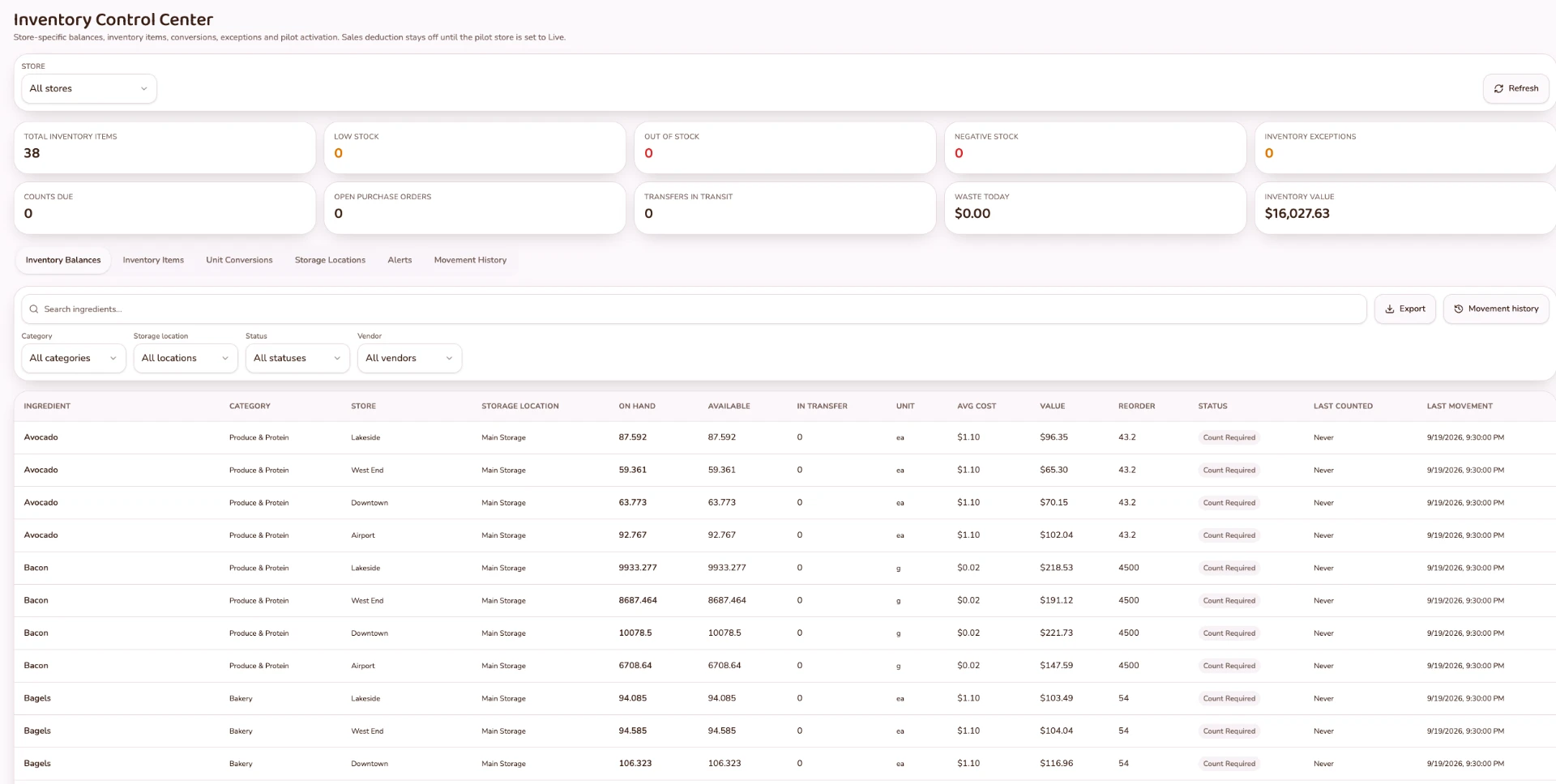The height and width of the screenshot is (784, 1556).
Task: Click the STORE column header
Action: (x=363, y=407)
